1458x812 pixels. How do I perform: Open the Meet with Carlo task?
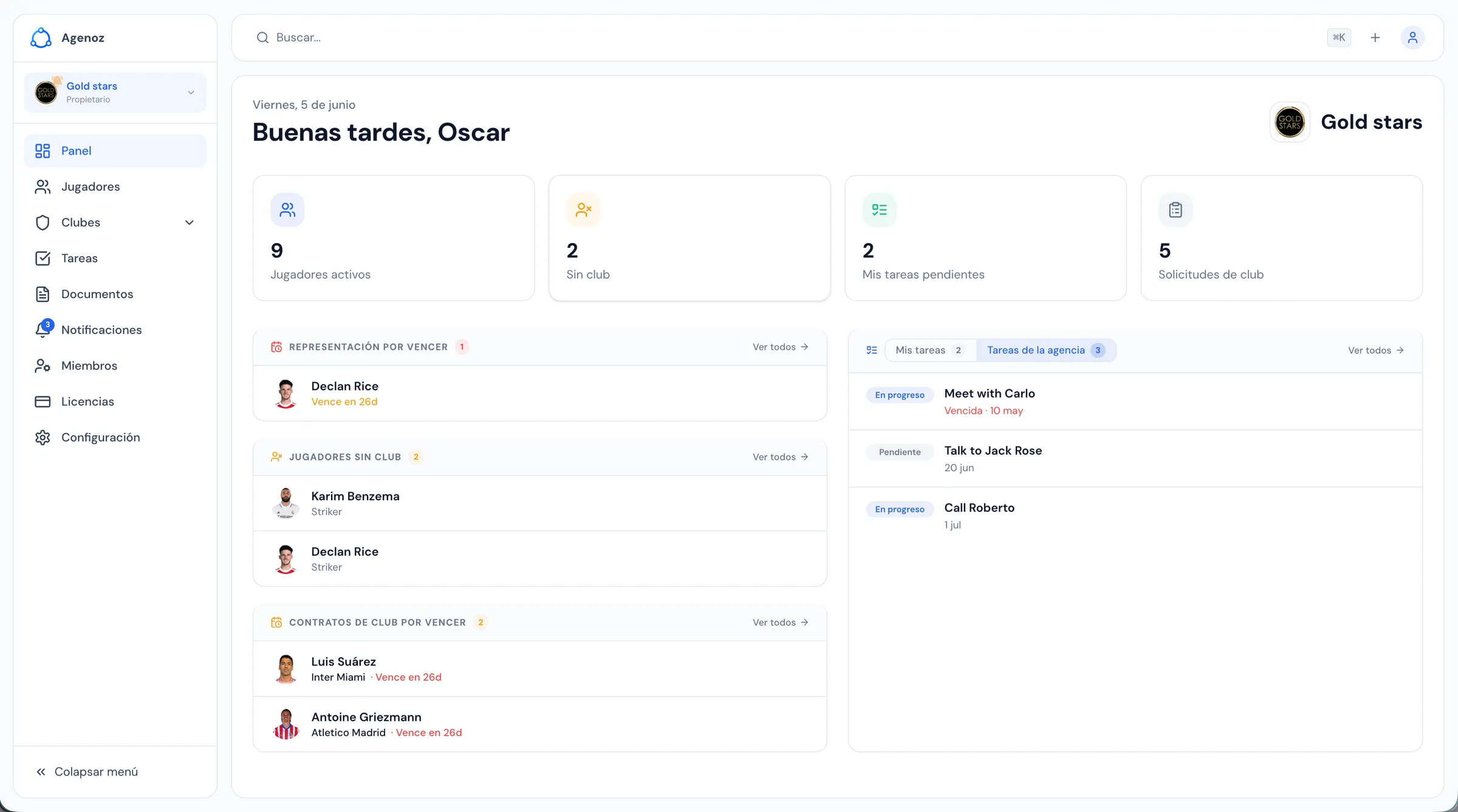[1135, 402]
